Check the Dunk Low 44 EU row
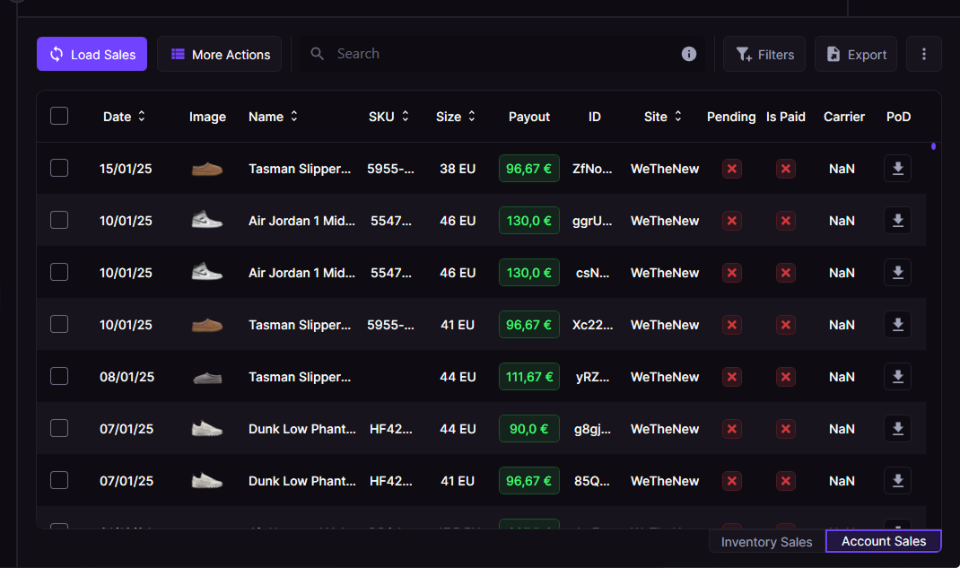The image size is (960, 568). [x=59, y=428]
